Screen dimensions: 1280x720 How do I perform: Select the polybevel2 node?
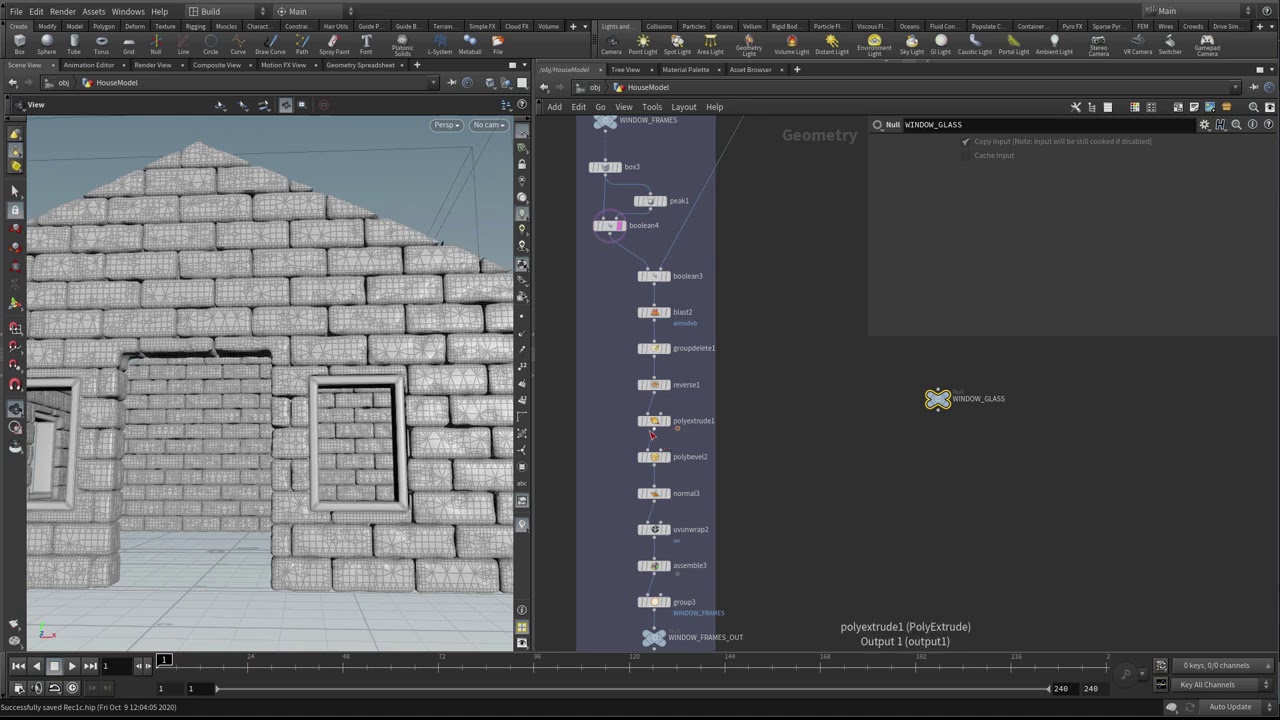[654, 457]
